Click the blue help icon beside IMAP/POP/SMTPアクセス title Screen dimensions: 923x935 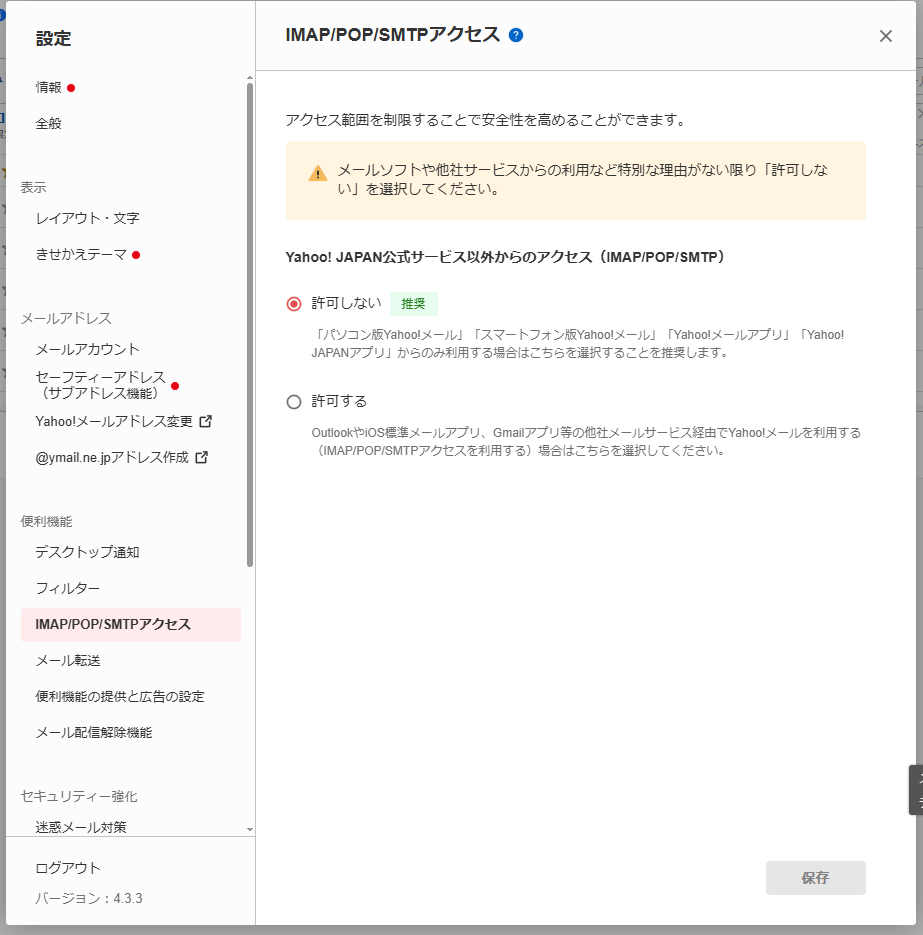516,35
